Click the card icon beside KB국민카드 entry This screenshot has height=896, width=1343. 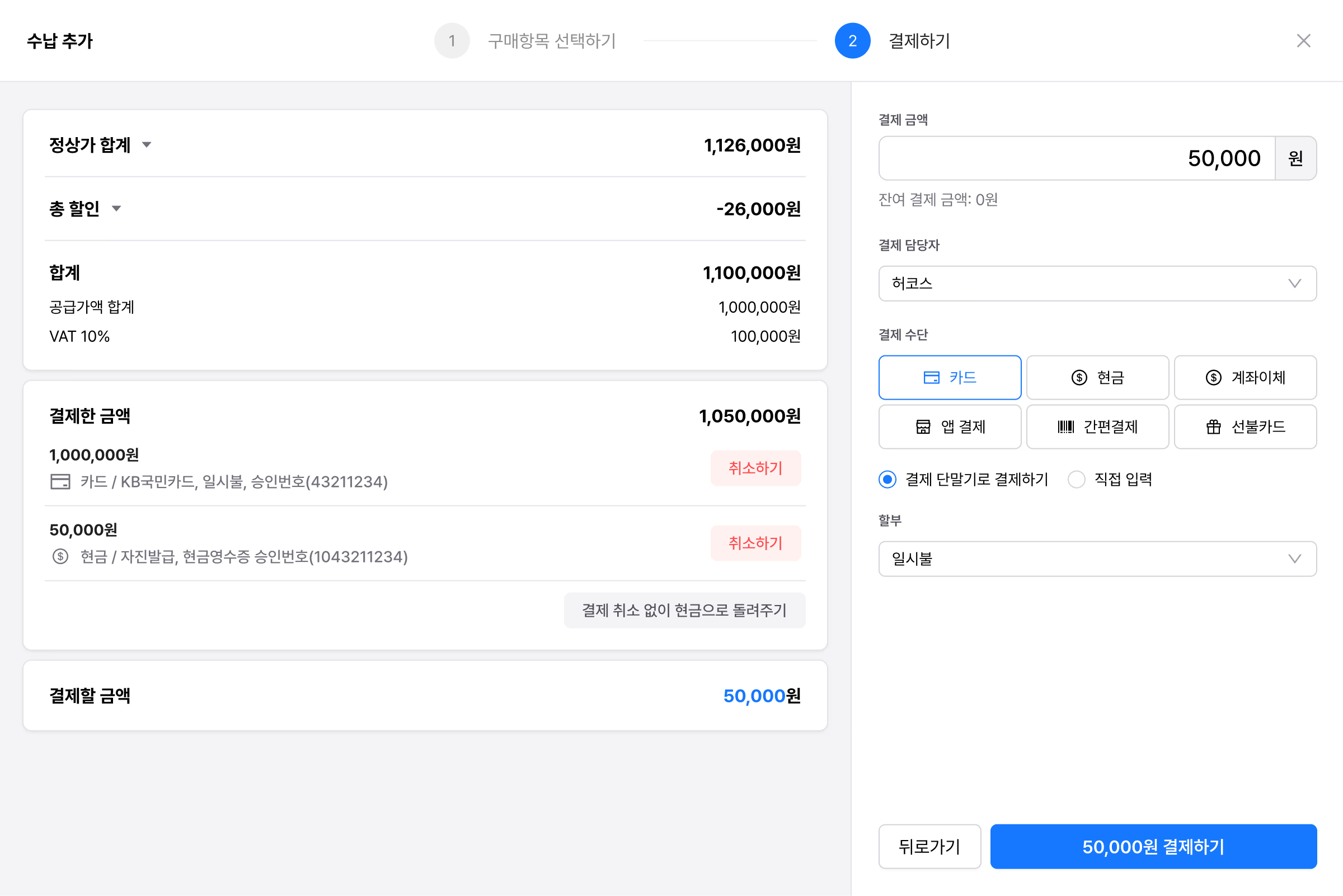click(x=60, y=482)
